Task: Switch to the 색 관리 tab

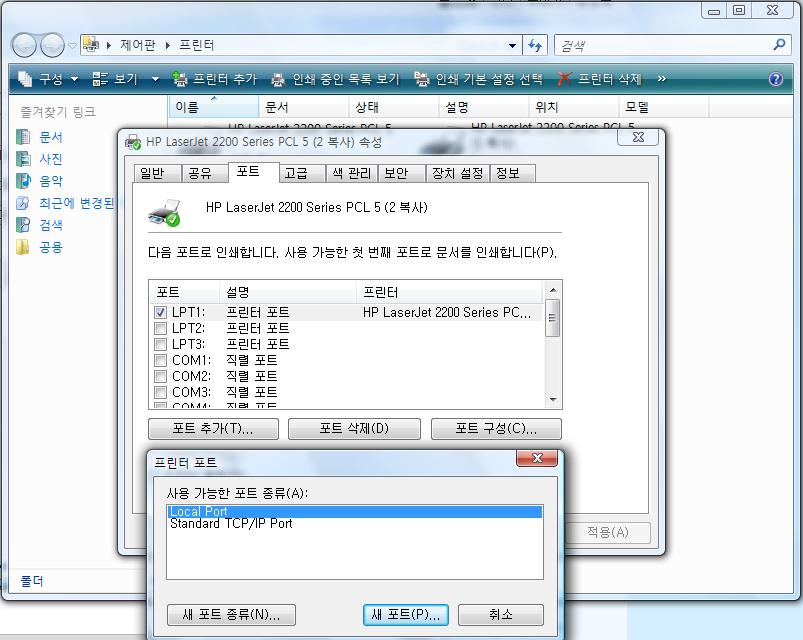Action: [x=351, y=174]
